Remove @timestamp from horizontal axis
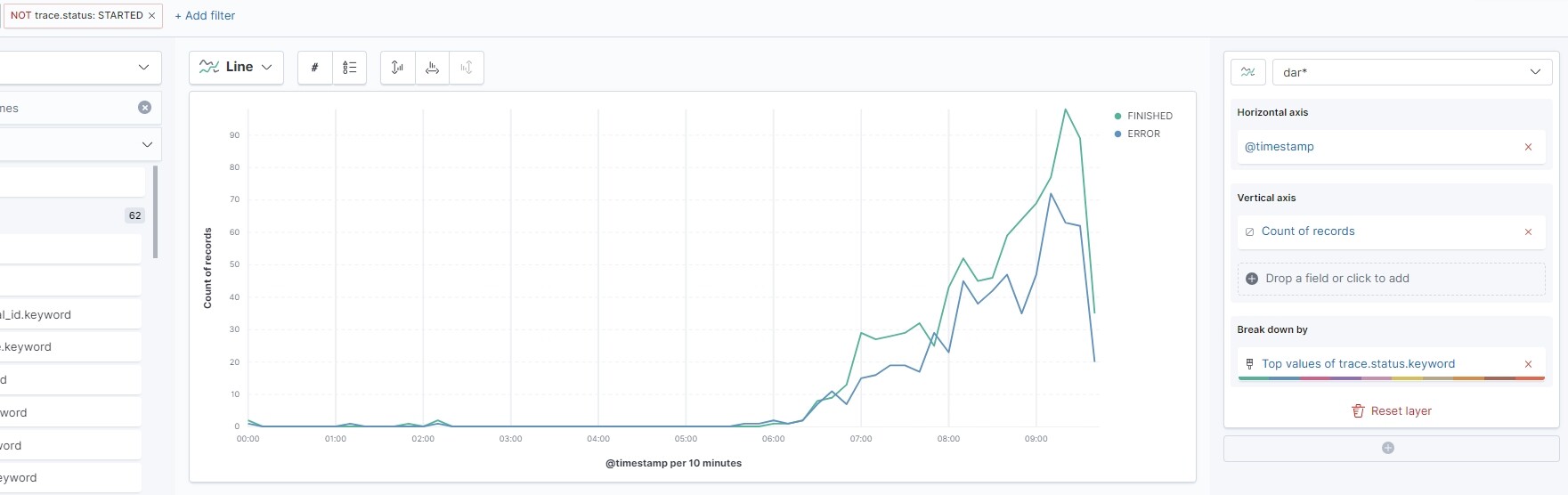The image size is (1568, 495). click(1528, 147)
